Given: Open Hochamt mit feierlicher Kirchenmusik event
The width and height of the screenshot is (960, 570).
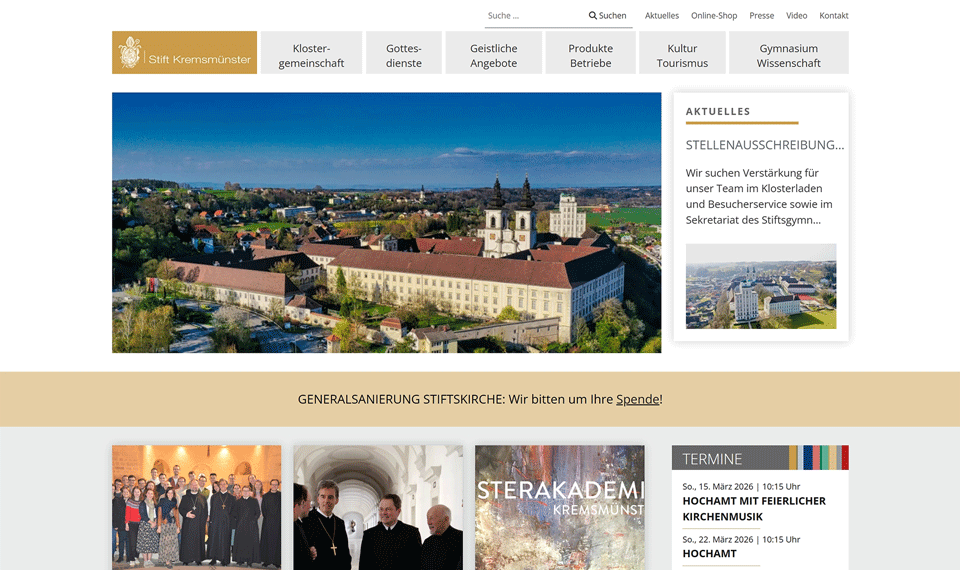Looking at the screenshot, I should [753, 508].
